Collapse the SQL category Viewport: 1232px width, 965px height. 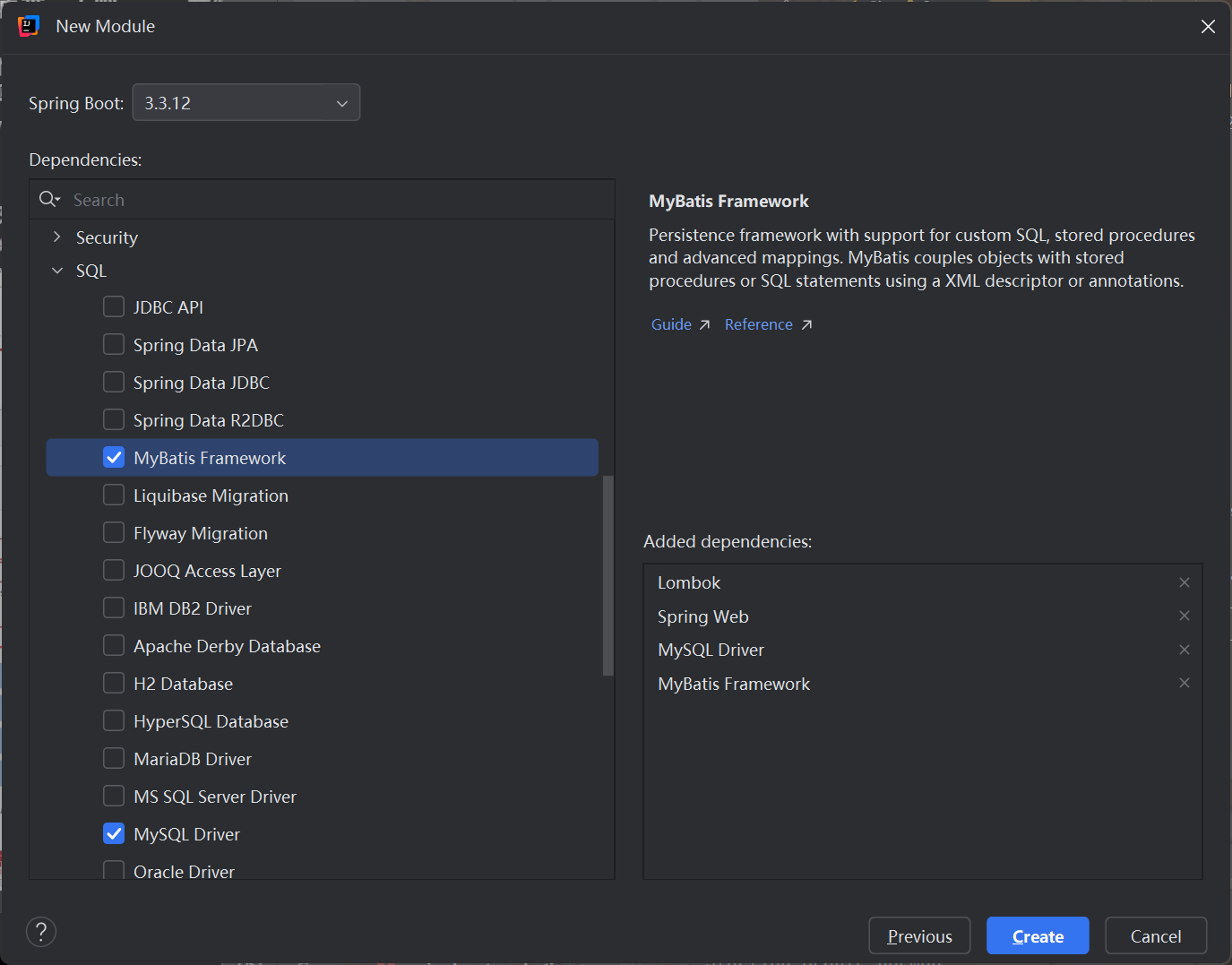click(x=57, y=271)
